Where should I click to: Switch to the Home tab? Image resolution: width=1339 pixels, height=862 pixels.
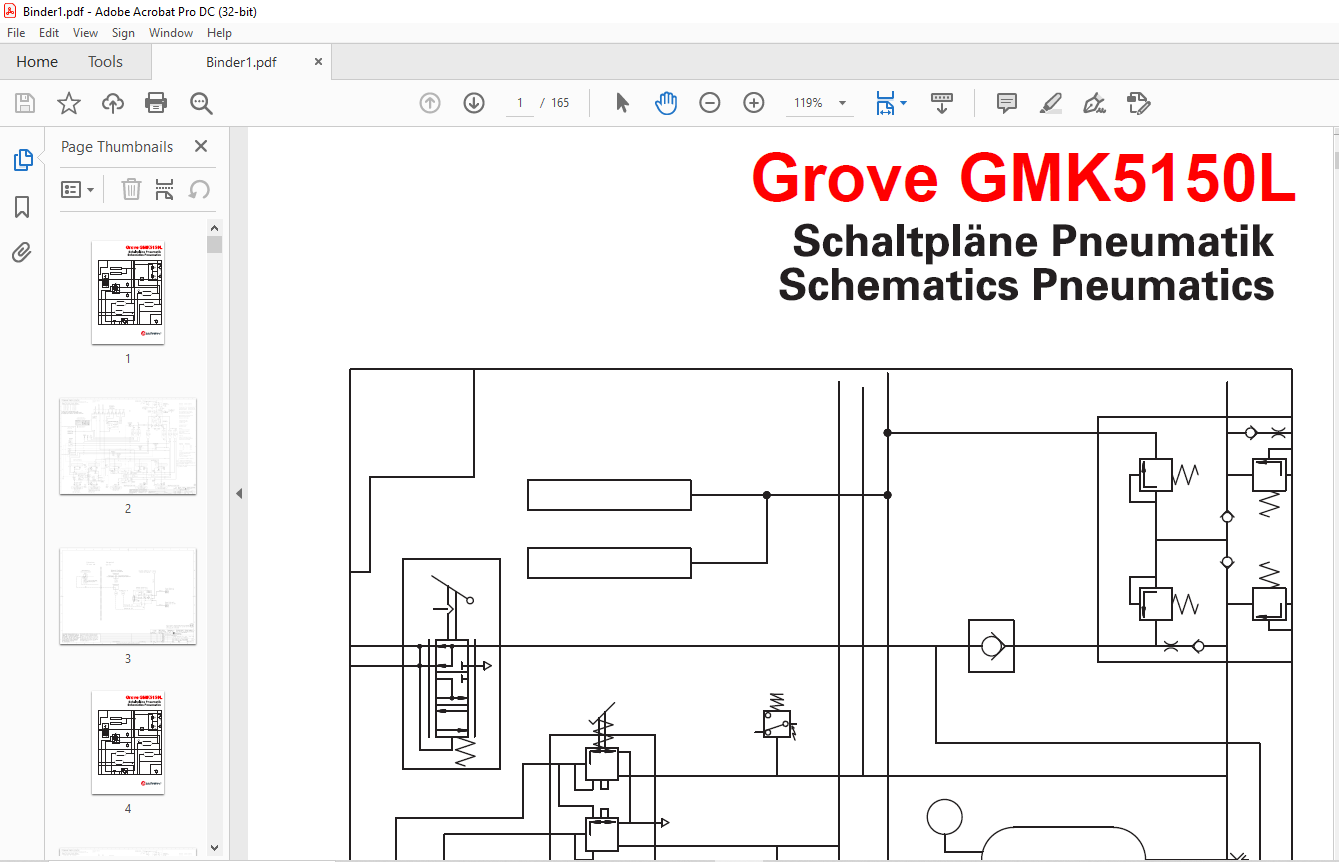pyautogui.click(x=37, y=61)
